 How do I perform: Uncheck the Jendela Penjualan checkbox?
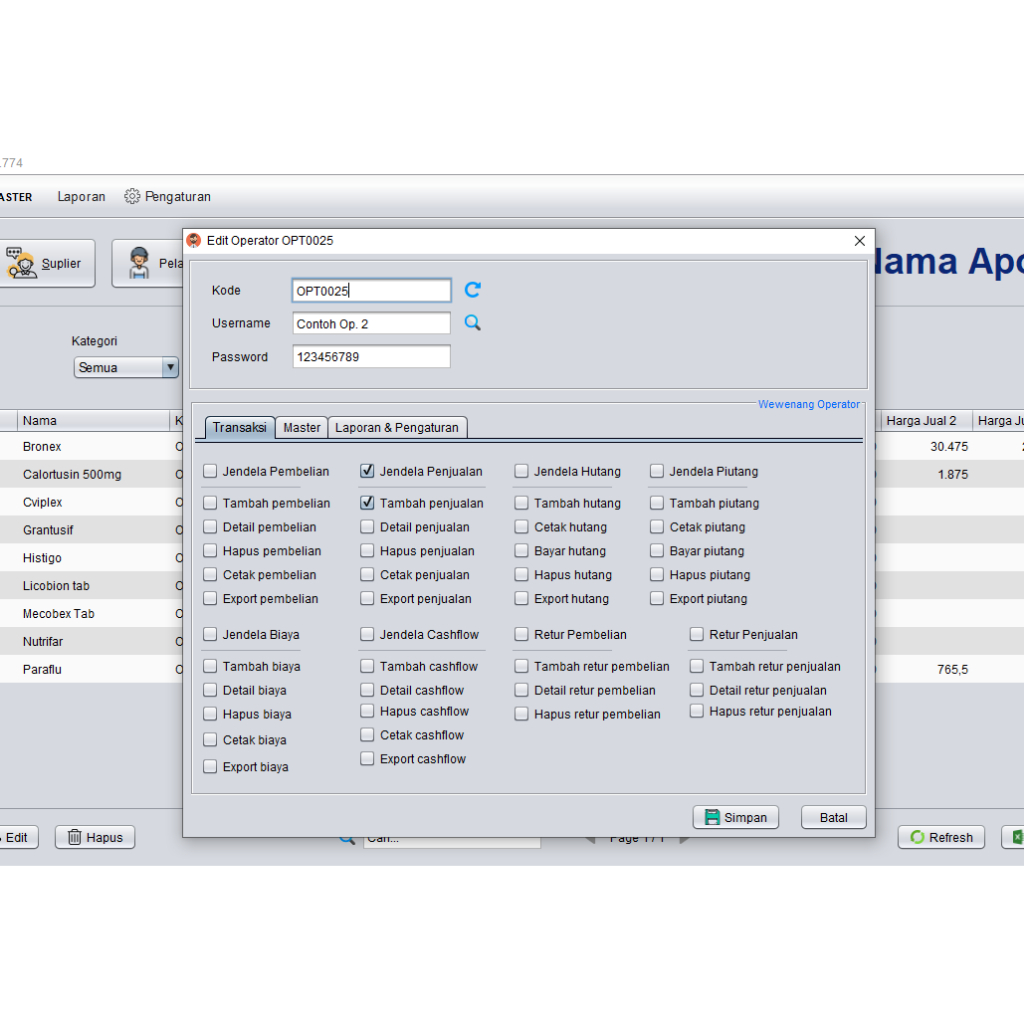[x=367, y=471]
